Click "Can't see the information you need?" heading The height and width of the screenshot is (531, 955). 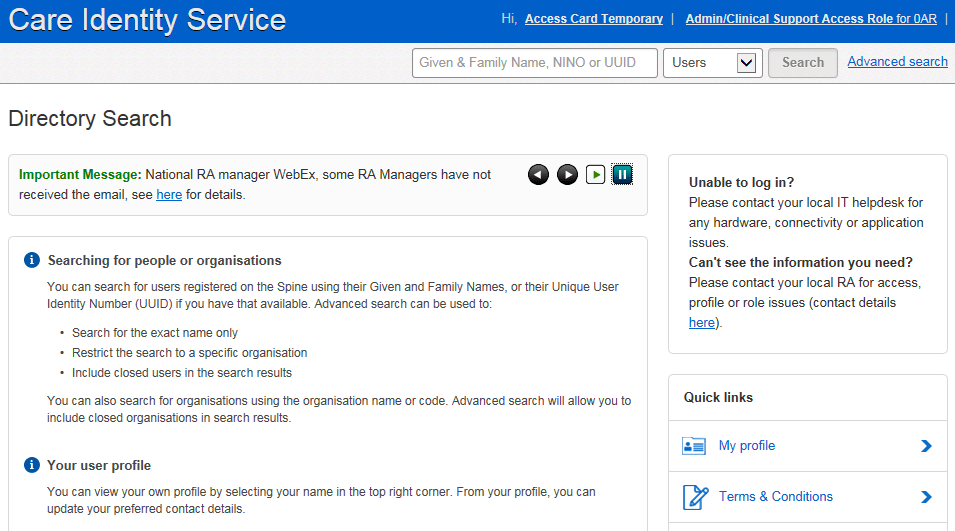(x=801, y=262)
